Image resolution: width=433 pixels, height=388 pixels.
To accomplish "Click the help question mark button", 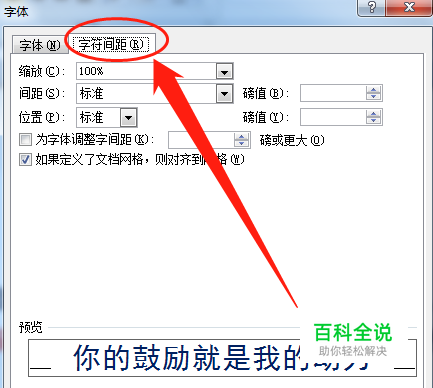I will click(x=372, y=7).
